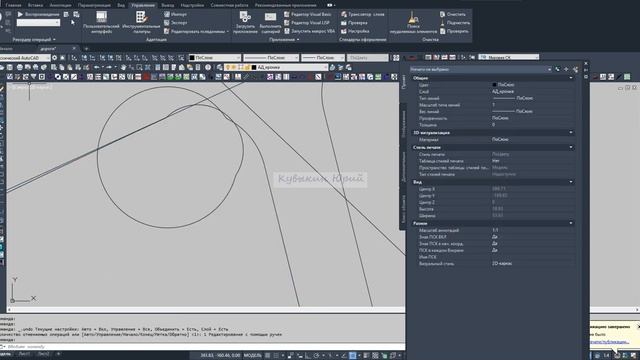Collapse the Общие properties section

[x=571, y=78]
